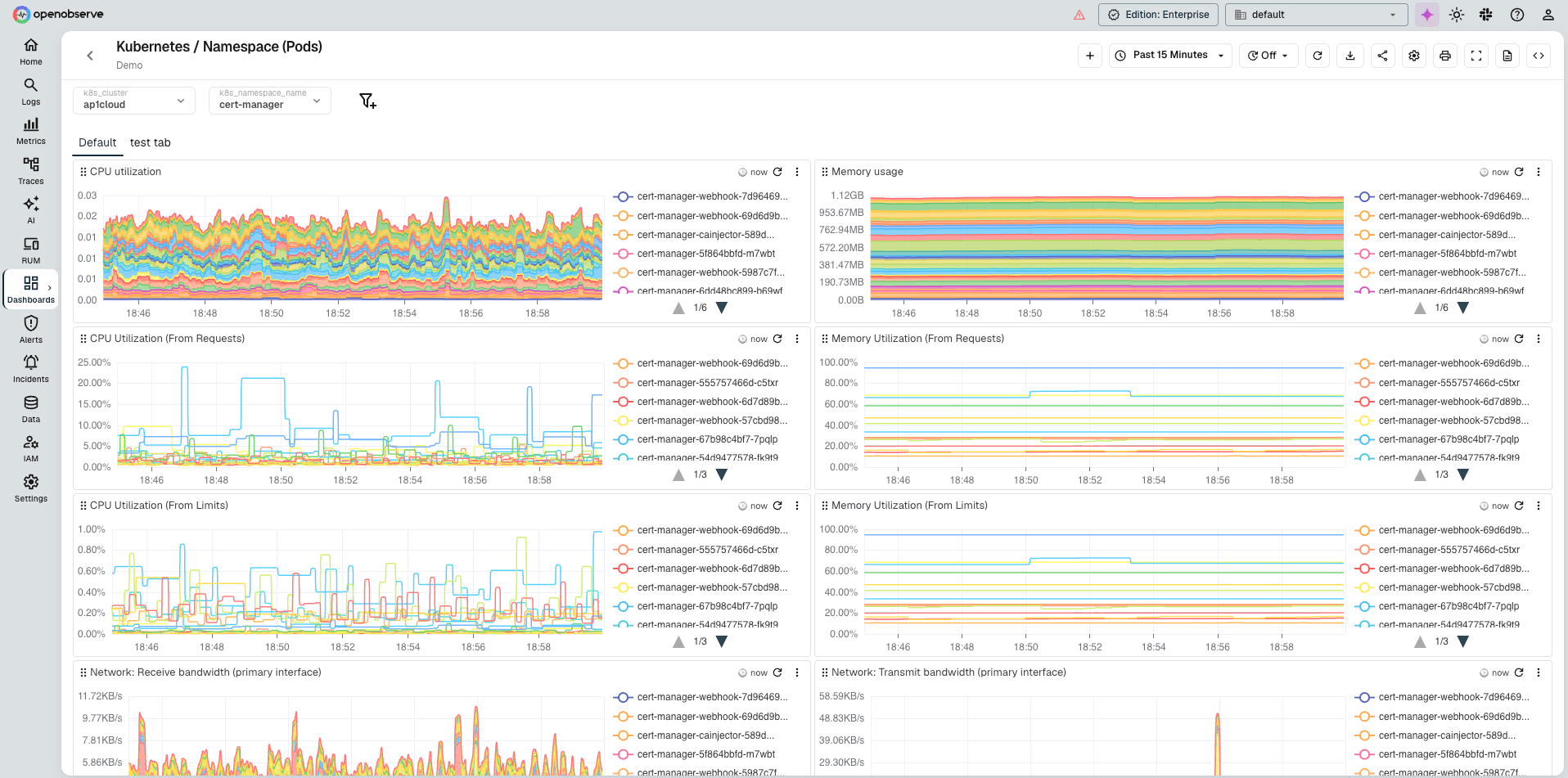Viewport: 1568px width, 778px height.
Task: Click the openobserve logo
Action: [58, 14]
